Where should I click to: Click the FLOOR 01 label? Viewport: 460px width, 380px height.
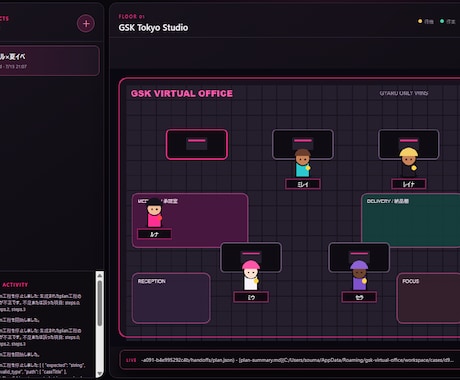(132, 16)
